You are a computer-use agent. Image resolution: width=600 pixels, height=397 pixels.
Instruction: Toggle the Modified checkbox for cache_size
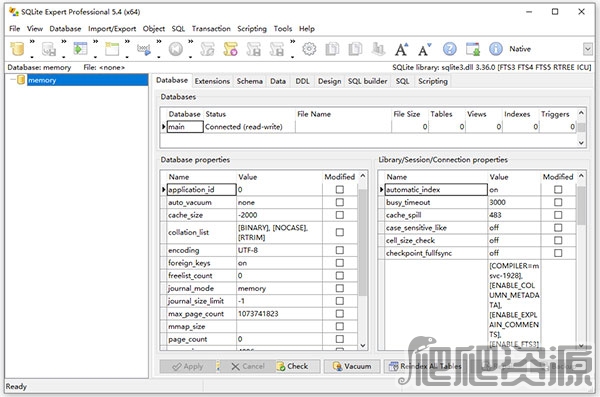[339, 215]
